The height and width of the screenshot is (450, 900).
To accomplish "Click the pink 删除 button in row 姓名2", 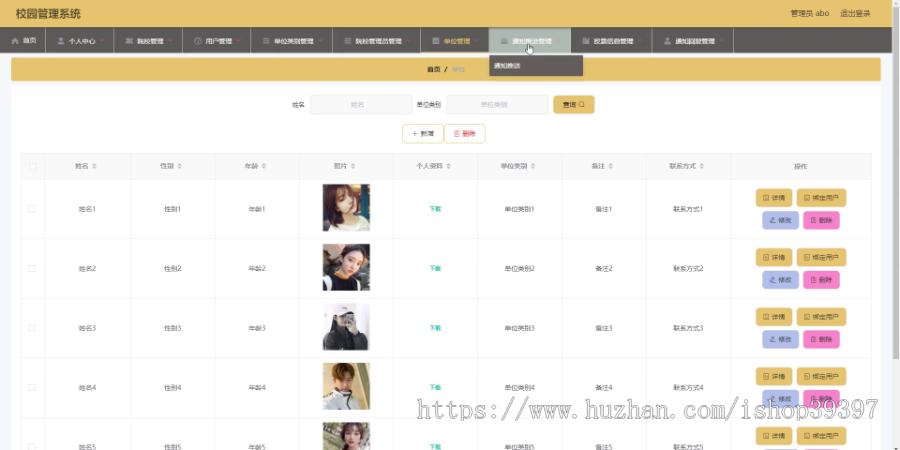I will [821, 280].
